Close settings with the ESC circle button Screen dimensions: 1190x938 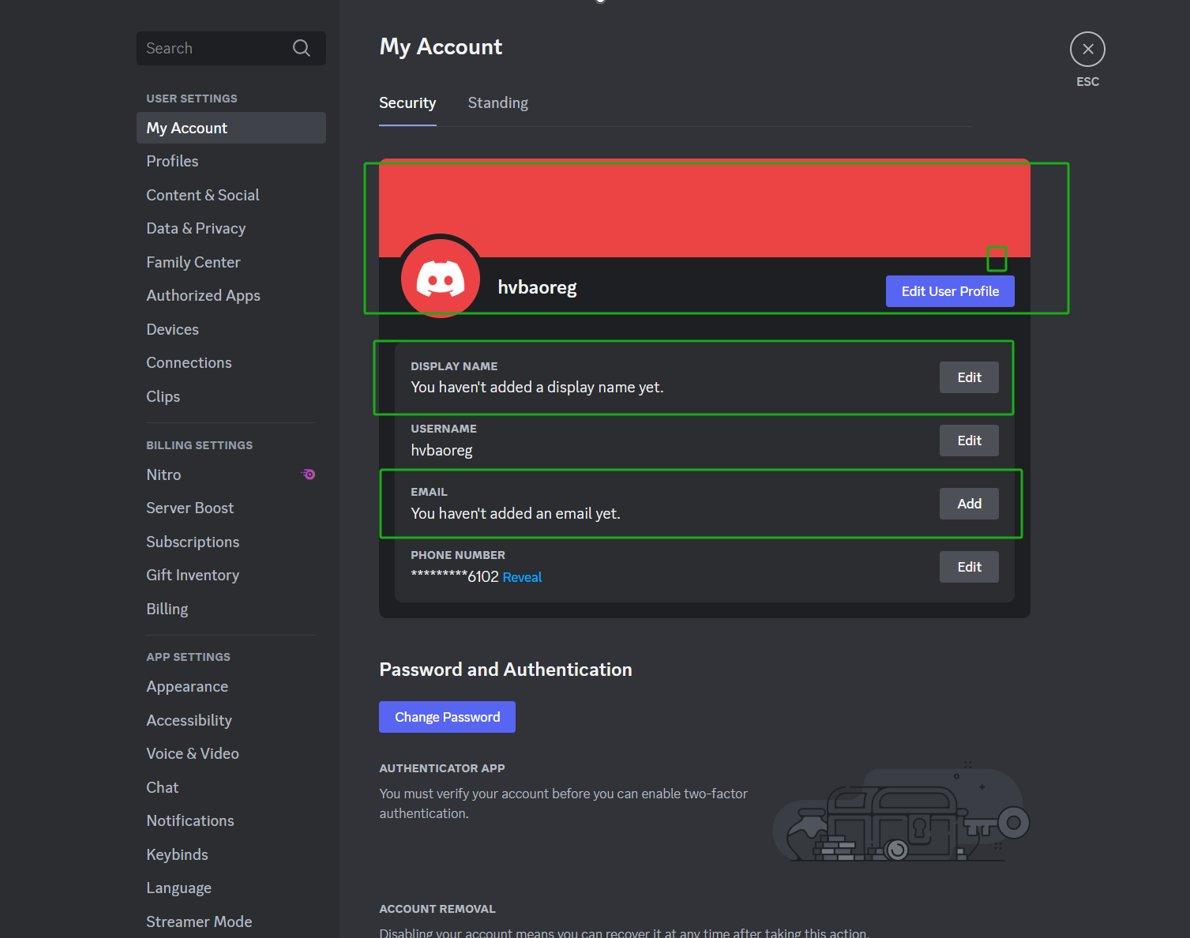pyautogui.click(x=1087, y=49)
